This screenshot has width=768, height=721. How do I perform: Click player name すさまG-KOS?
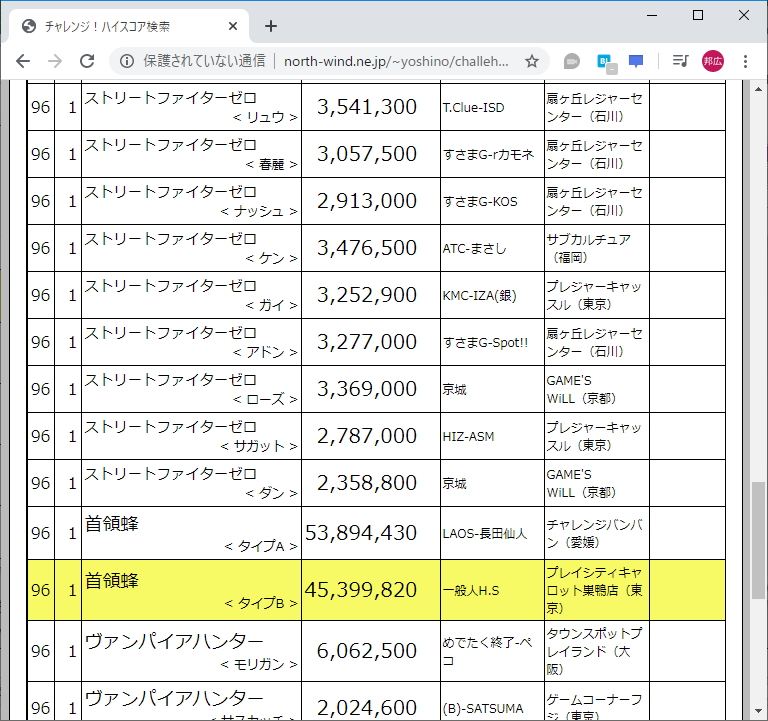(x=480, y=202)
